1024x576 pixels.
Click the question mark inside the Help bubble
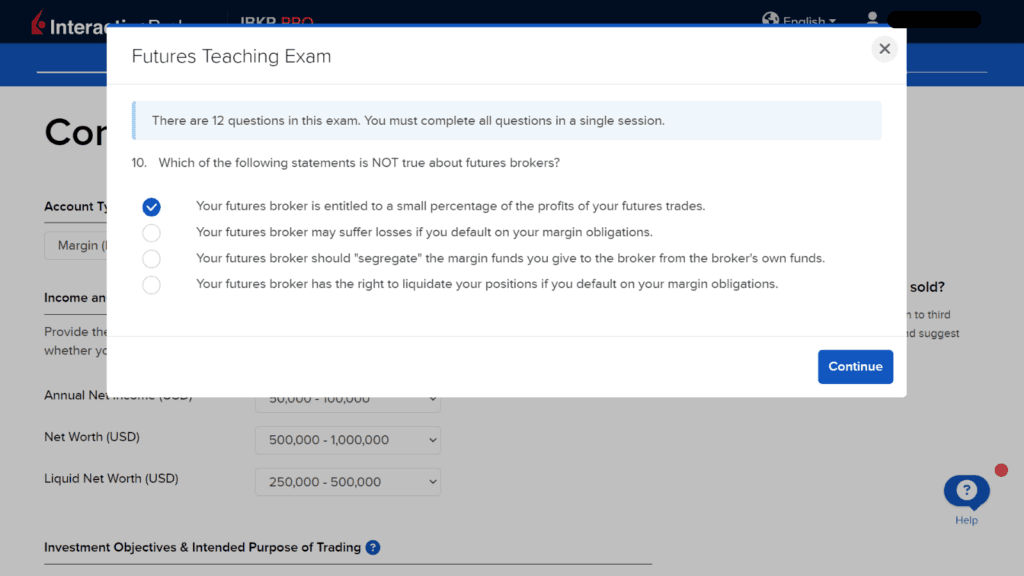[x=966, y=490]
